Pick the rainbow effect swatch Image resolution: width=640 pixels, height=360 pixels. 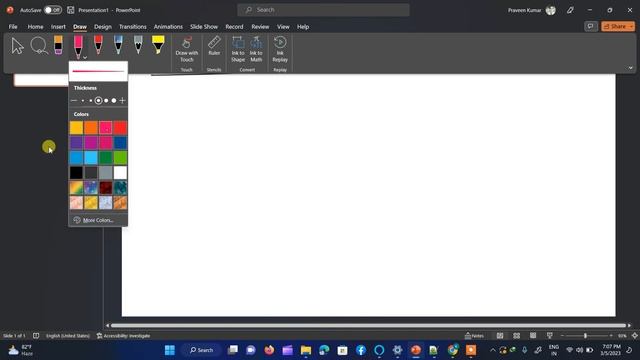click(x=76, y=188)
